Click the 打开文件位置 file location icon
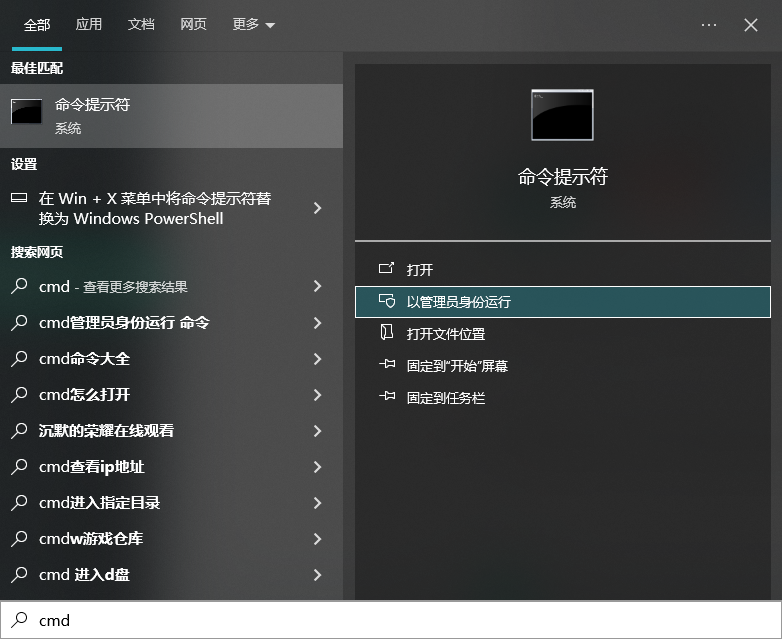This screenshot has width=782, height=639. (387, 334)
